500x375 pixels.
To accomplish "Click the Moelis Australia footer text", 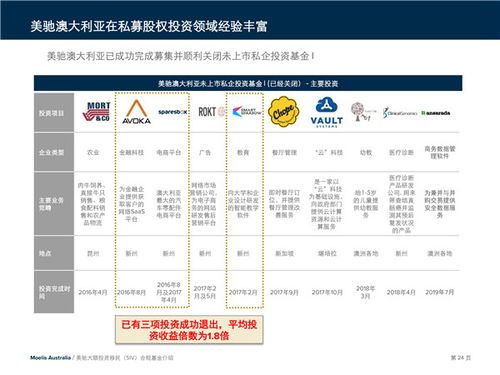I will pyautogui.click(x=50, y=358).
